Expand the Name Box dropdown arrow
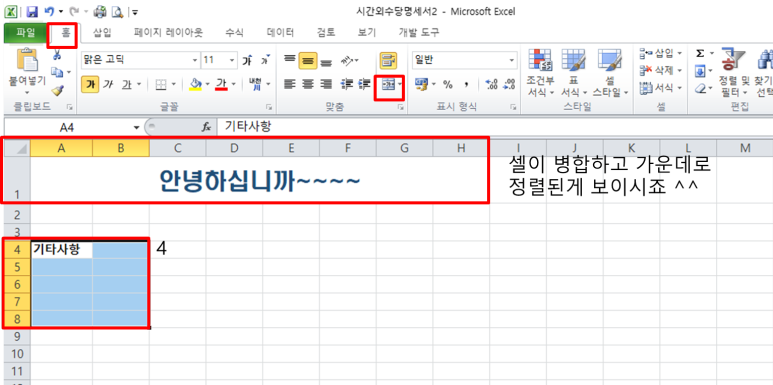Screen dimensions: 773x385 137,128
